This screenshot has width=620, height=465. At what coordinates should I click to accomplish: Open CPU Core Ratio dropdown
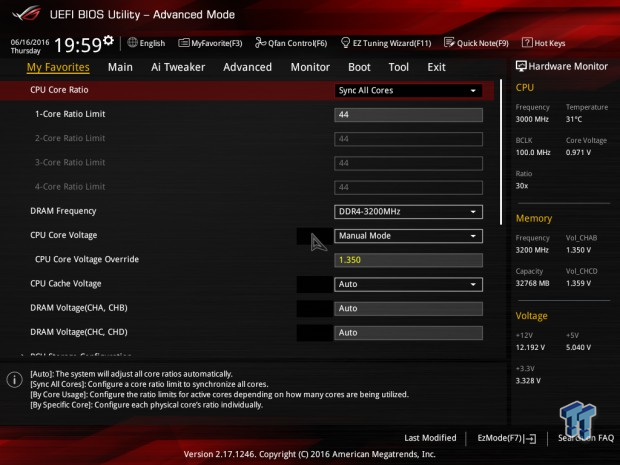coord(408,91)
